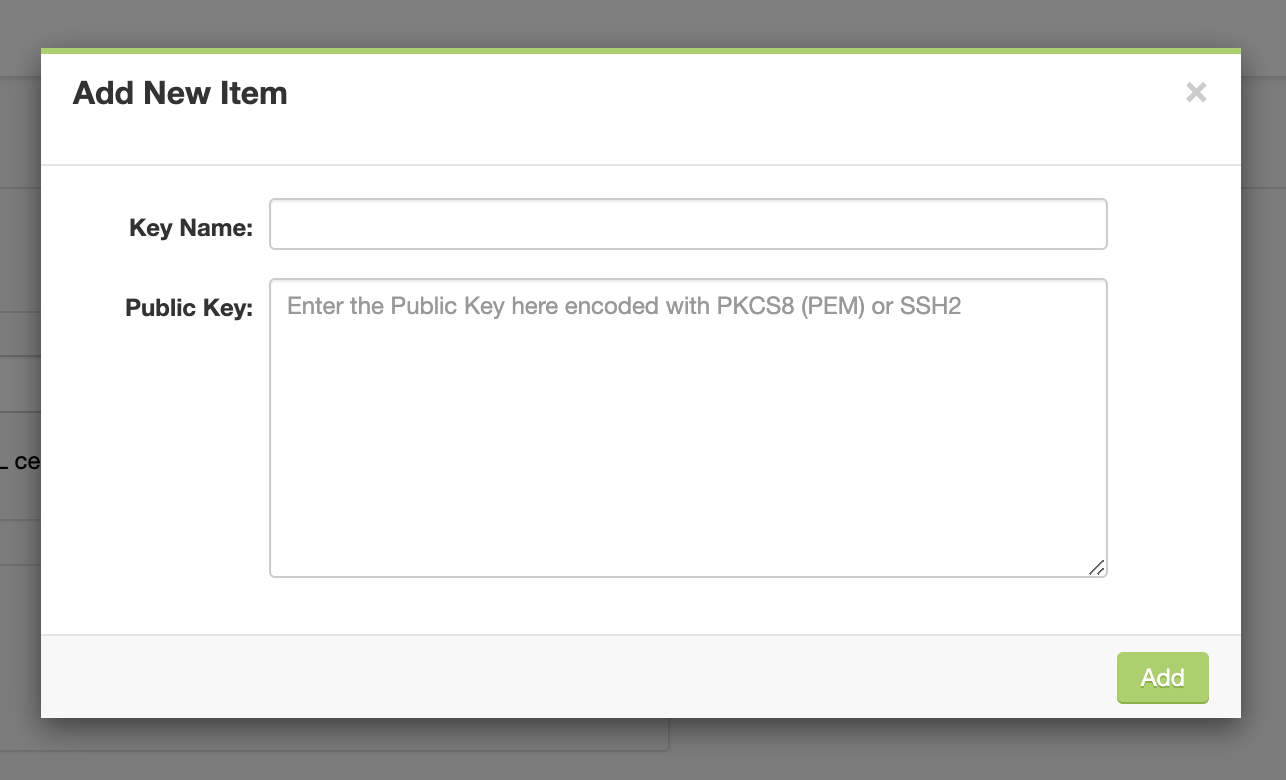Click the Public Key text area

(x=688, y=425)
